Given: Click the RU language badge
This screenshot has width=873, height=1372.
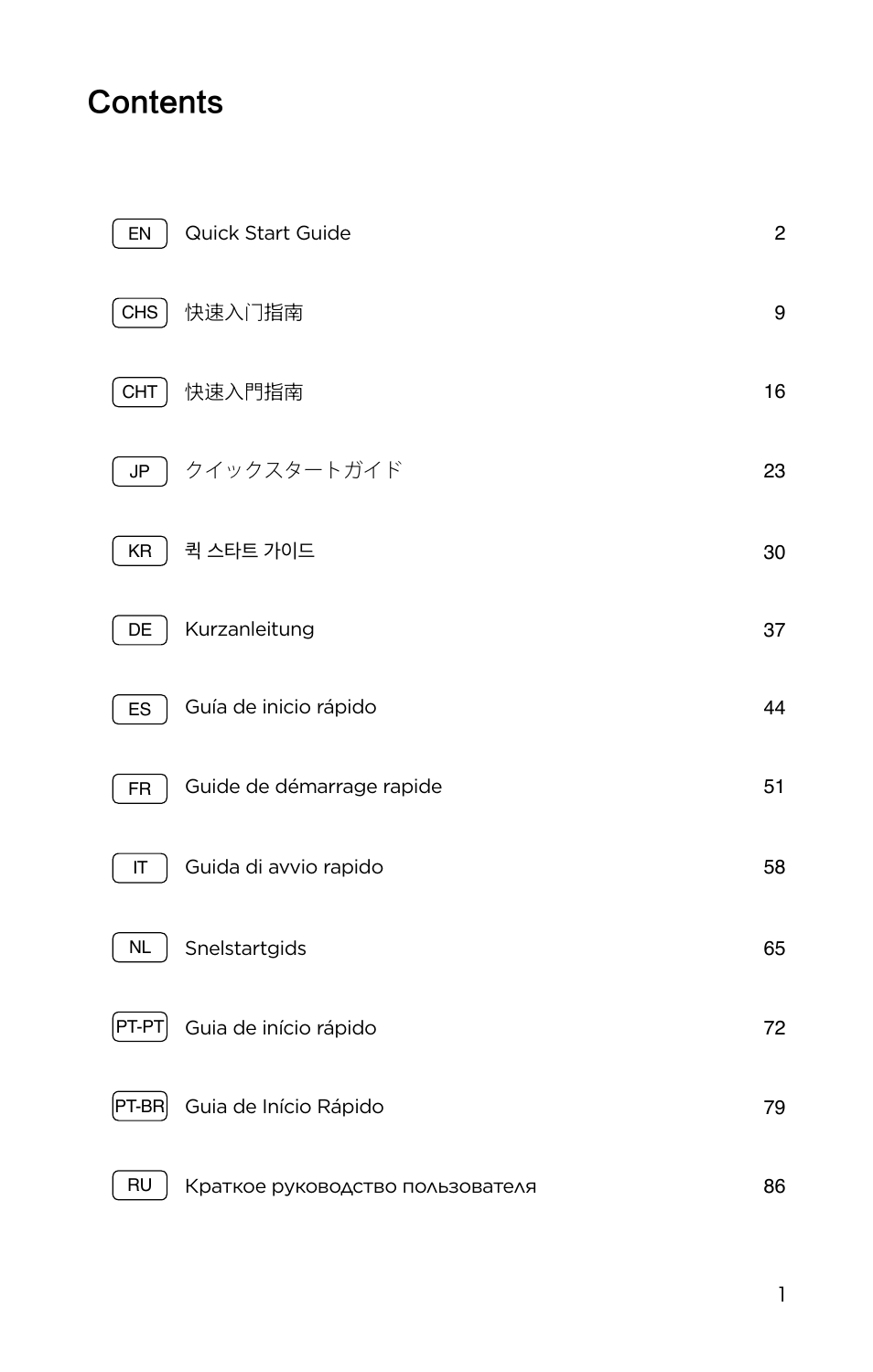Looking at the screenshot, I should pyautogui.click(x=140, y=1185).
